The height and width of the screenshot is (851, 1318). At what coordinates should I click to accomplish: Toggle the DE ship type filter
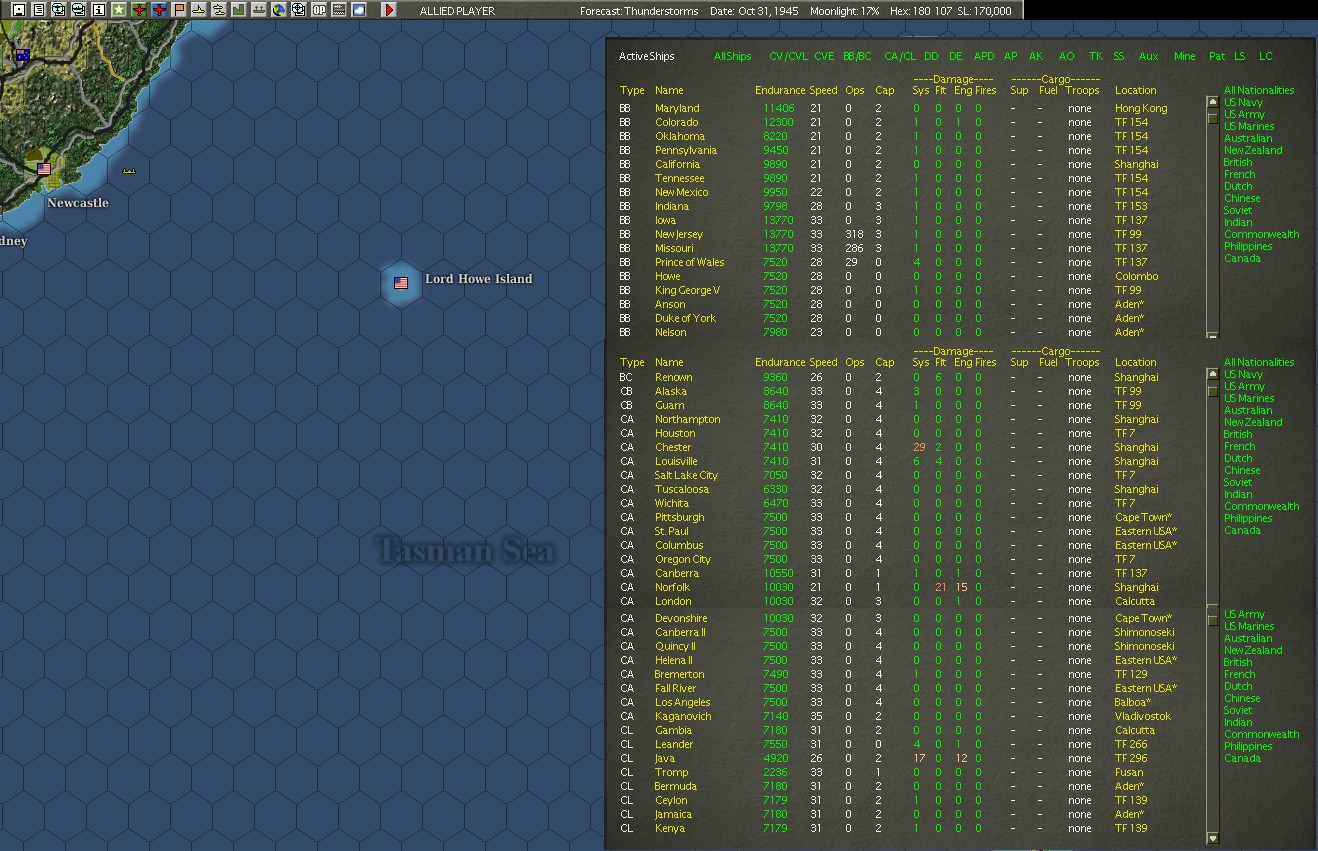[x=956, y=56]
